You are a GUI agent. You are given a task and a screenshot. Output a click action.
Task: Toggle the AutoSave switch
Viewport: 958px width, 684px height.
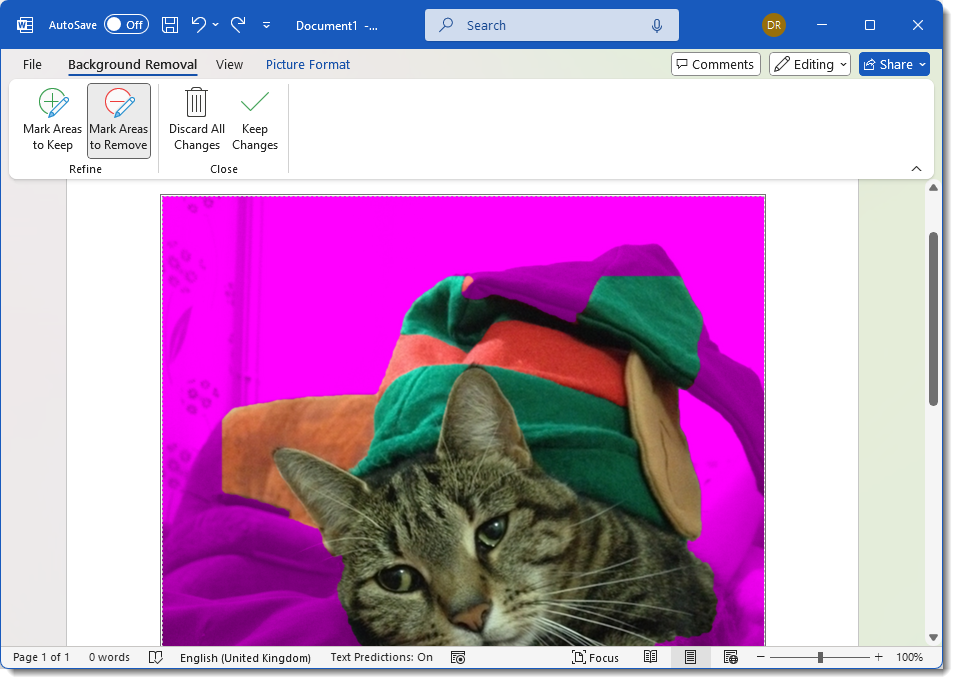click(126, 25)
